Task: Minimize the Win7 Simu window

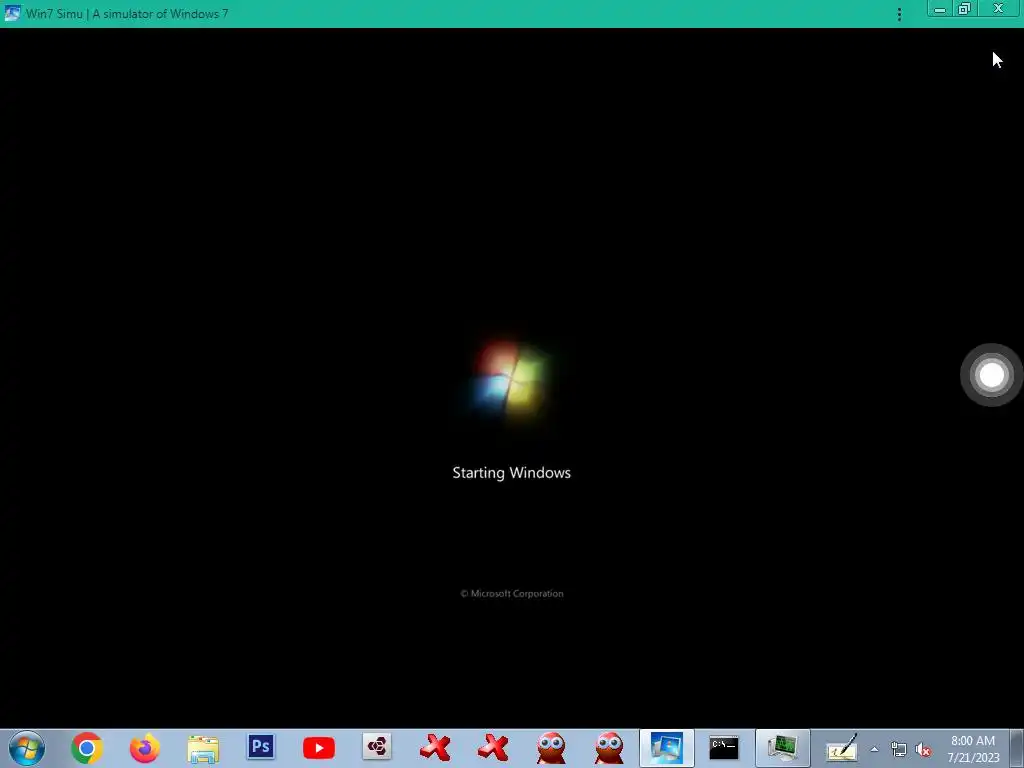Action: pyautogui.click(x=939, y=9)
